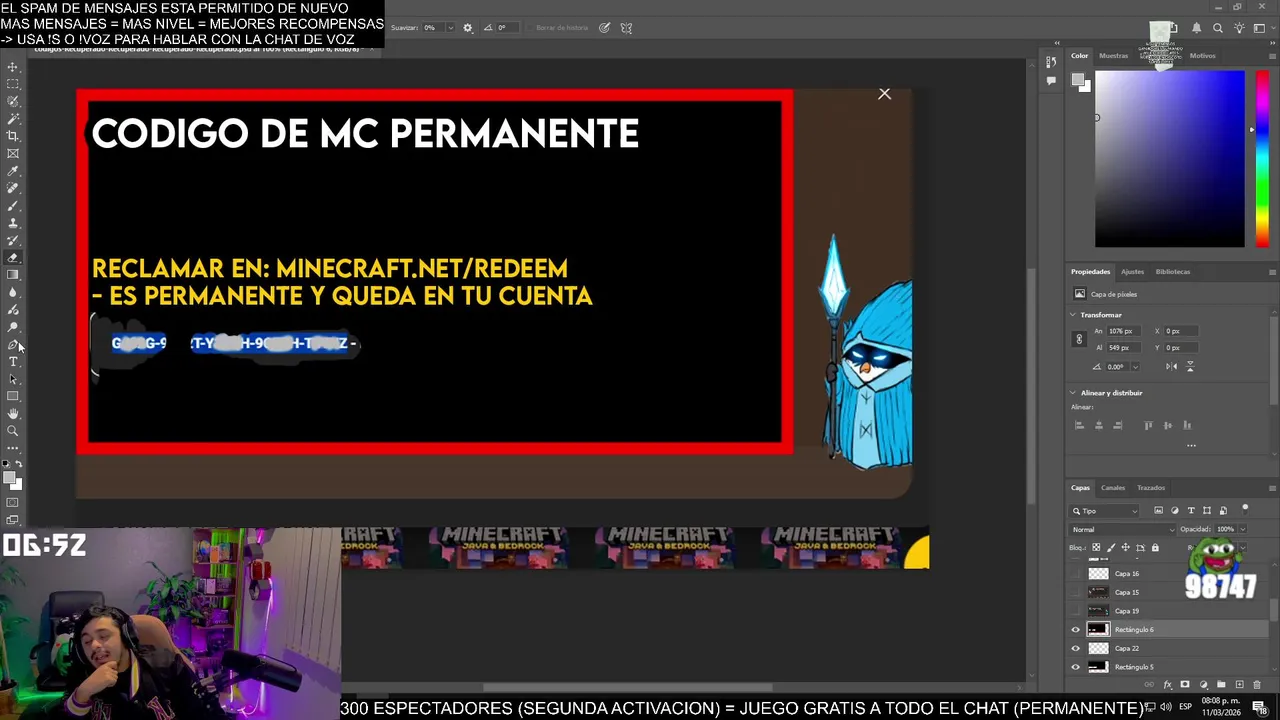
Task: Open the Capas panel menu
Action: (1272, 488)
